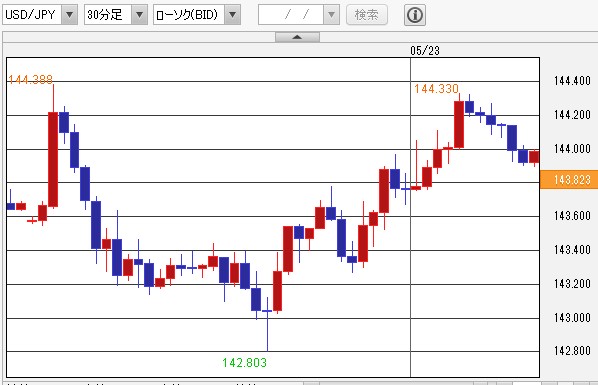Click the 30分足 combo box text
Image resolution: width=598 pixels, height=385 pixels.
pyautogui.click(x=104, y=15)
